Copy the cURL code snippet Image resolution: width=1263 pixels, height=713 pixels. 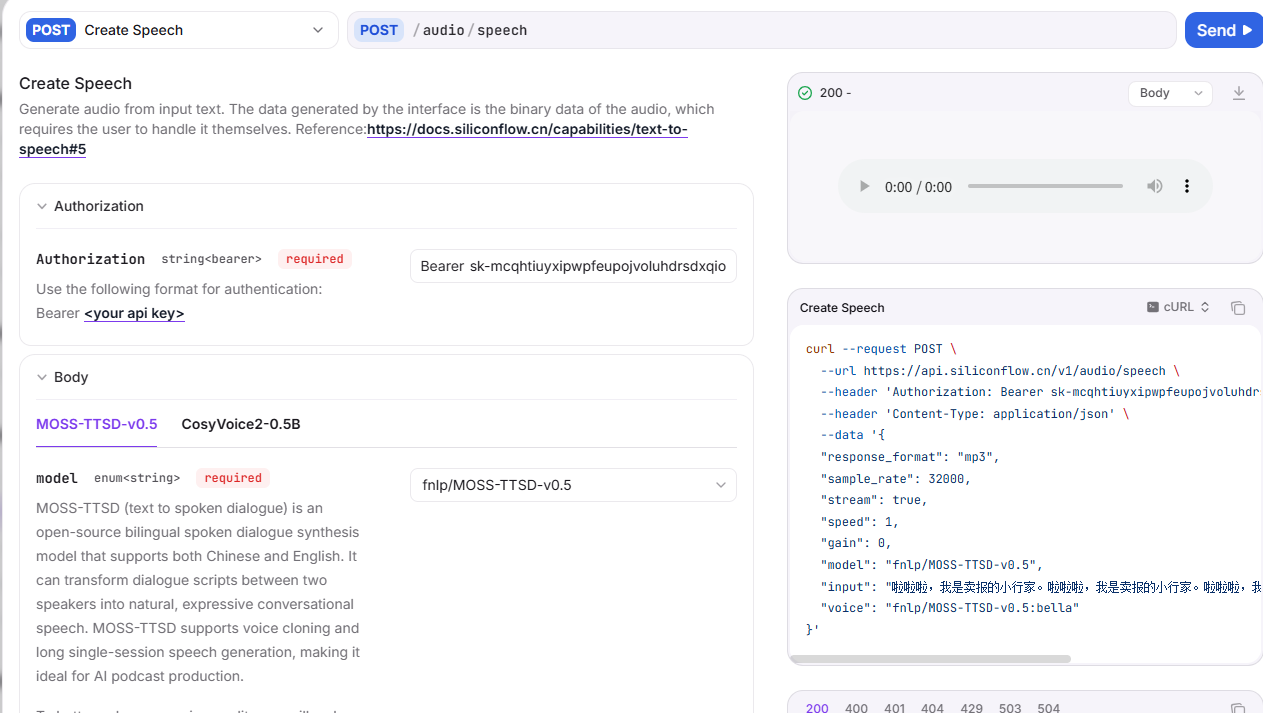1238,308
